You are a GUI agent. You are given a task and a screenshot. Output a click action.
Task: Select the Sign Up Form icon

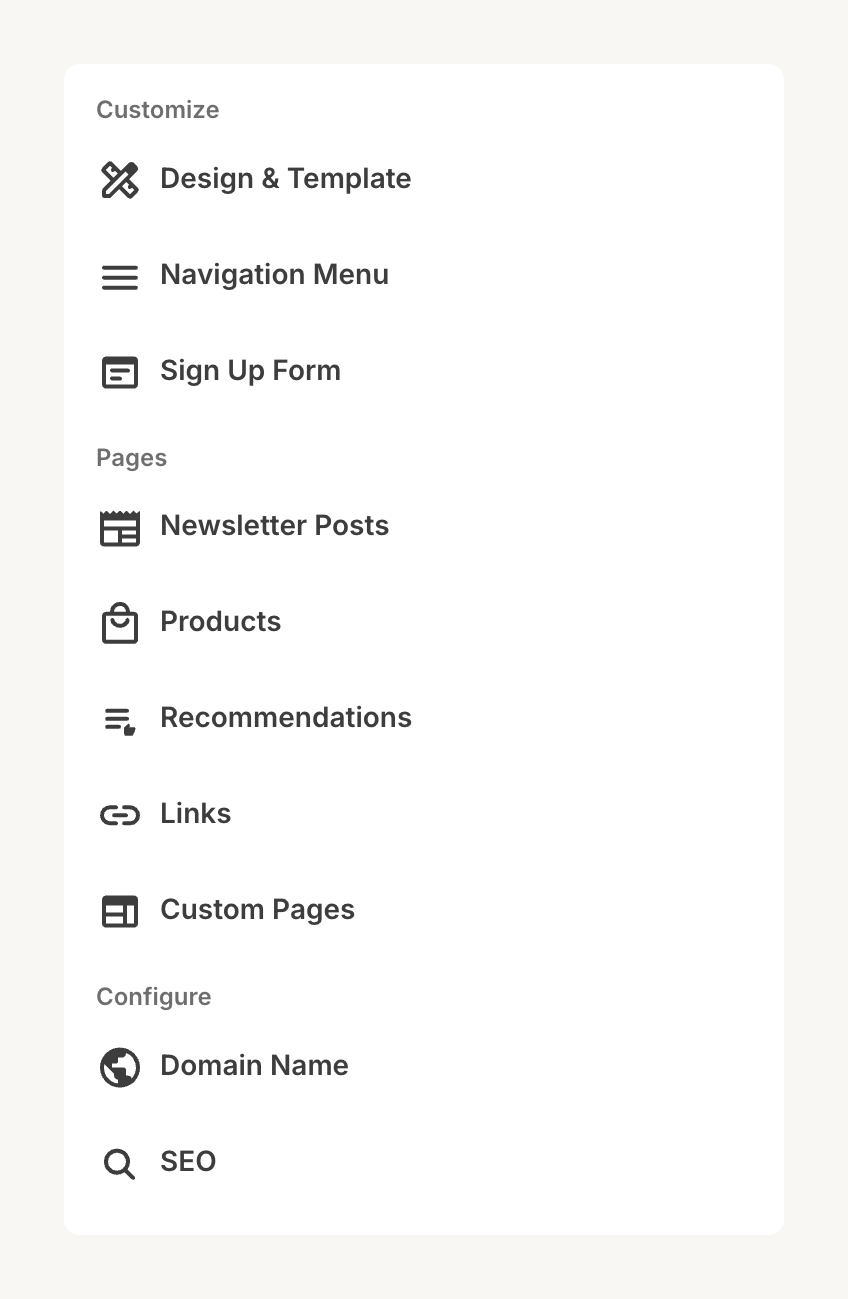[x=120, y=373]
